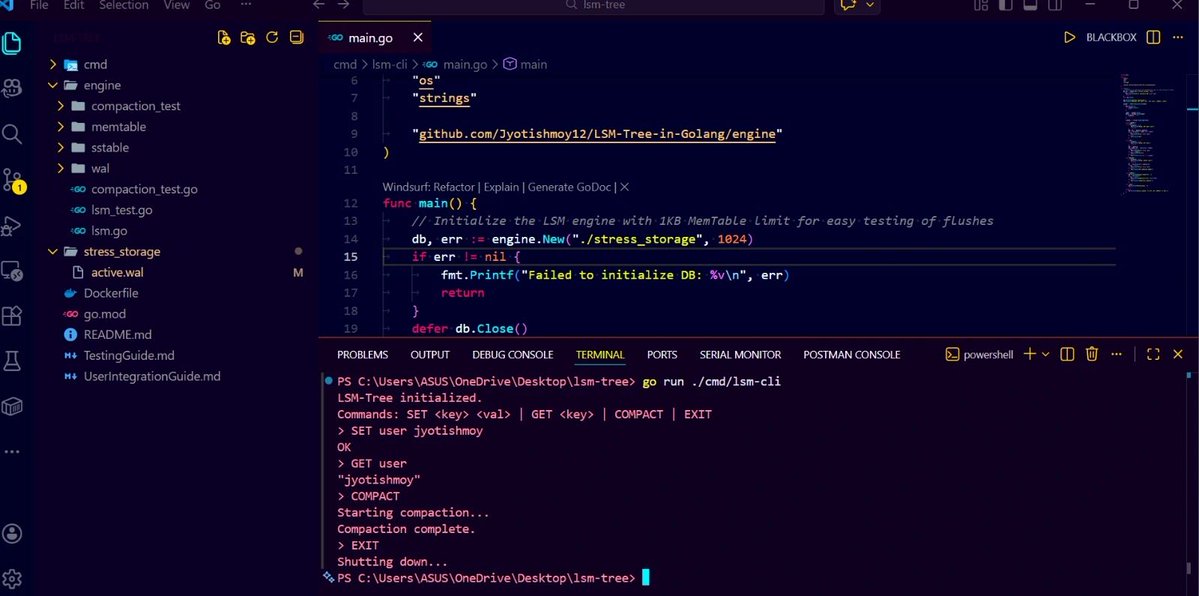This screenshot has width=1199, height=596.
Task: Open the terminal launch profile dropdown arrow
Action: [x=1046, y=354]
